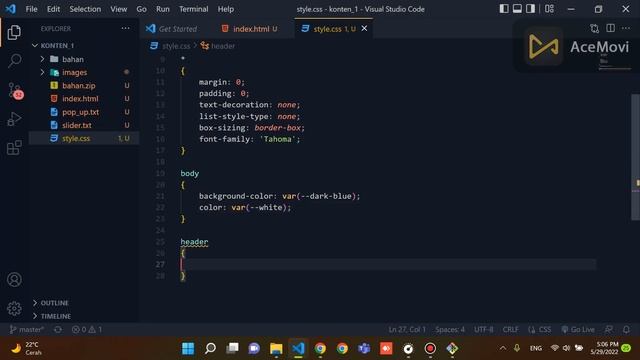Image resolution: width=640 pixels, height=360 pixels.
Task: Click Go Live in status bar
Action: tap(578, 329)
